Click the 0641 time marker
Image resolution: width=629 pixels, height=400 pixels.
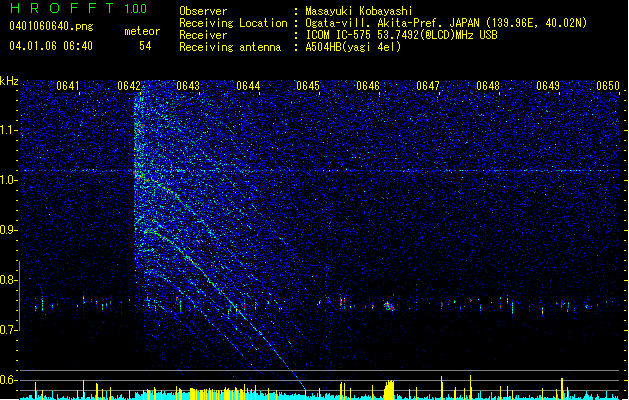(68, 86)
